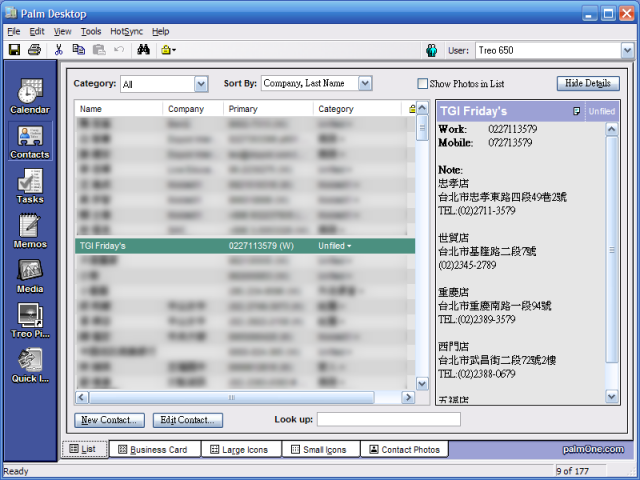The image size is (640, 480).
Task: Click the horizontal scrollbar thumb
Action: 231,397
